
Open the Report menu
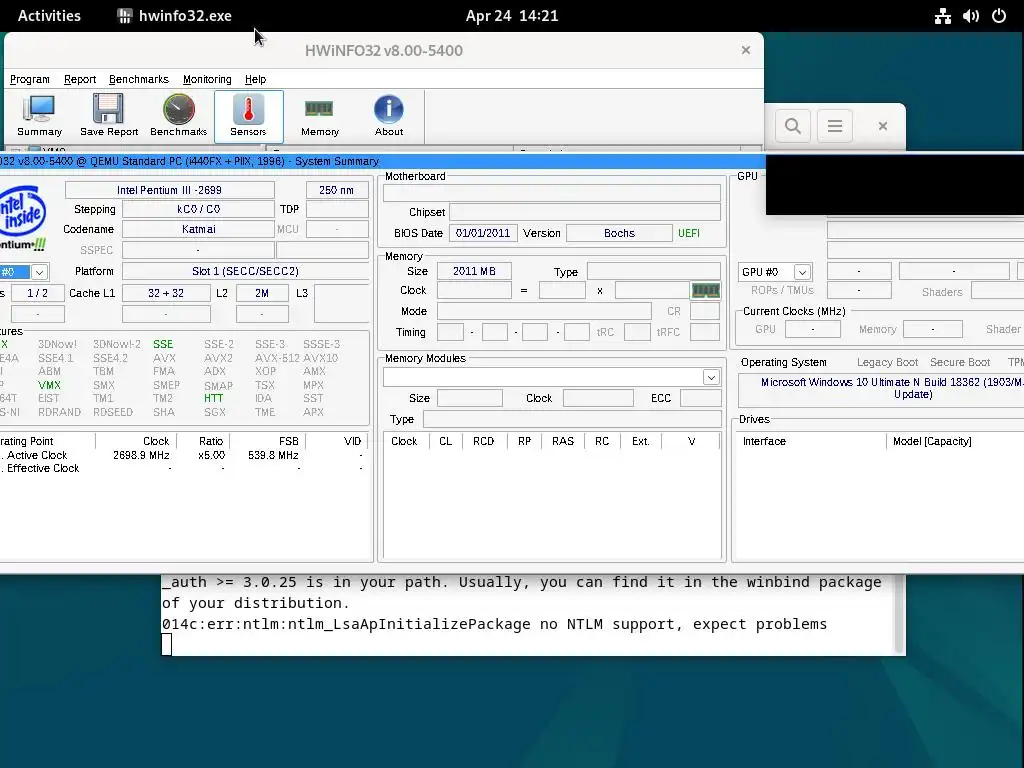click(80, 79)
